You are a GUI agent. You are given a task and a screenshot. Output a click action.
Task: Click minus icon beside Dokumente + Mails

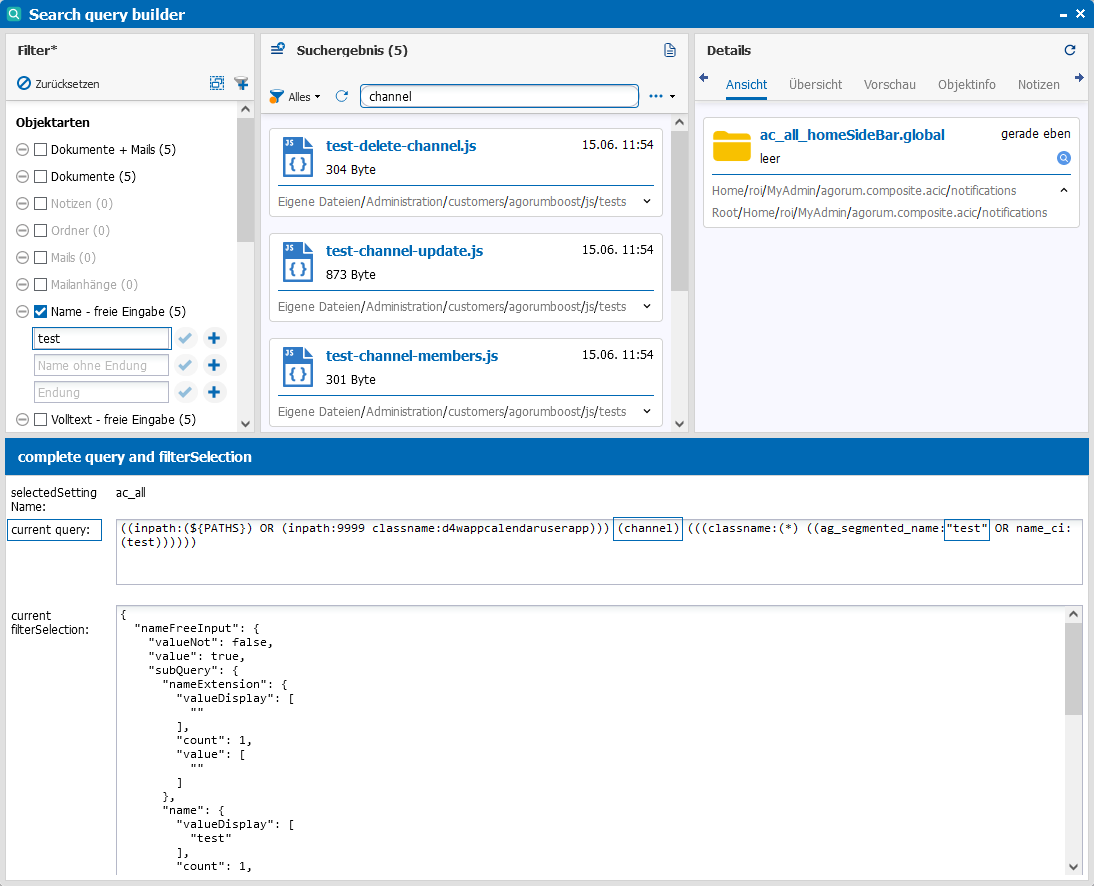tap(22, 149)
